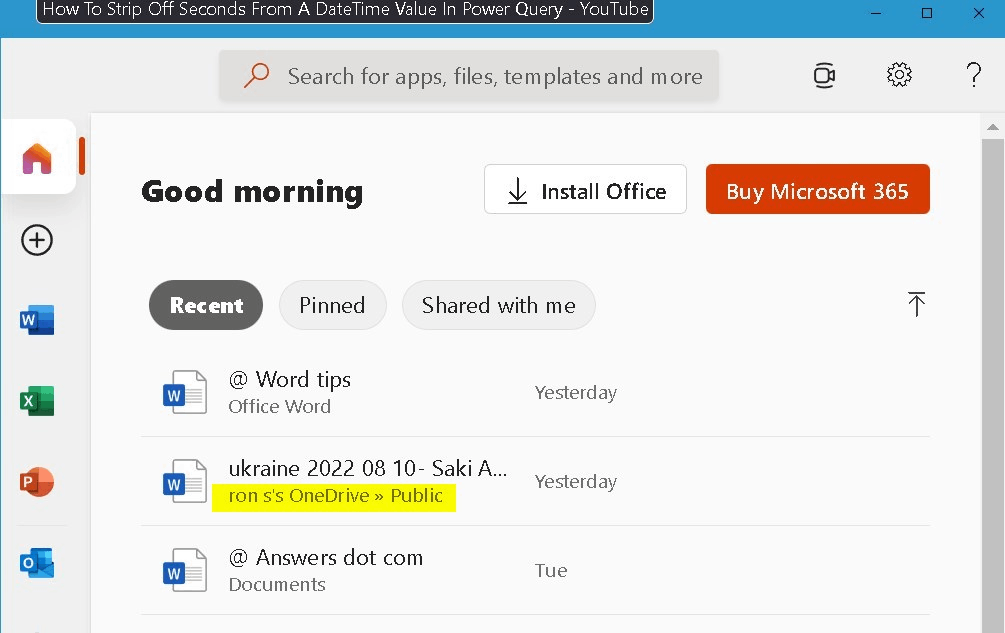Click the scrollbar up arrow

click(992, 127)
